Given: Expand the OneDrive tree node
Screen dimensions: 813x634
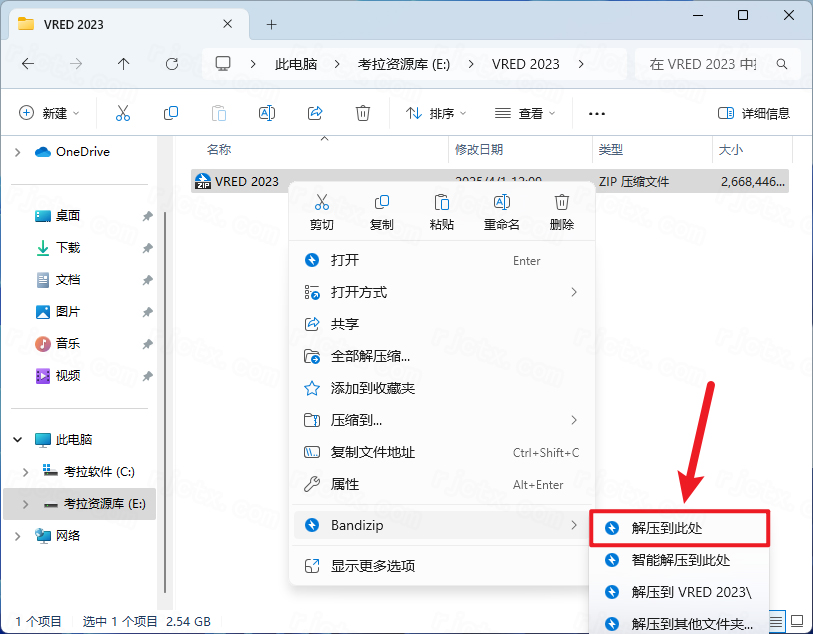Looking at the screenshot, I should 18,152.
